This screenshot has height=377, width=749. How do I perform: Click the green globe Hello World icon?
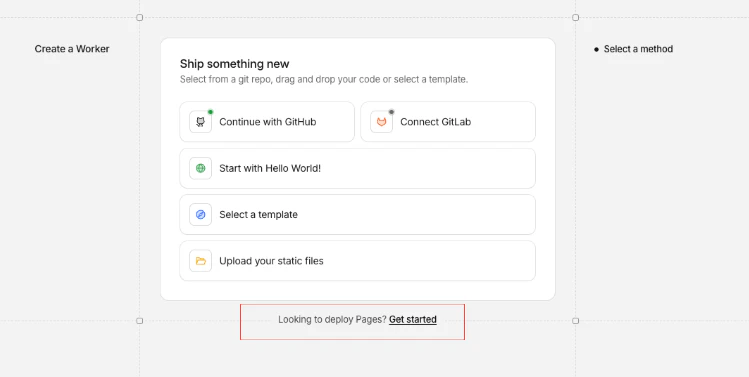tap(201, 168)
